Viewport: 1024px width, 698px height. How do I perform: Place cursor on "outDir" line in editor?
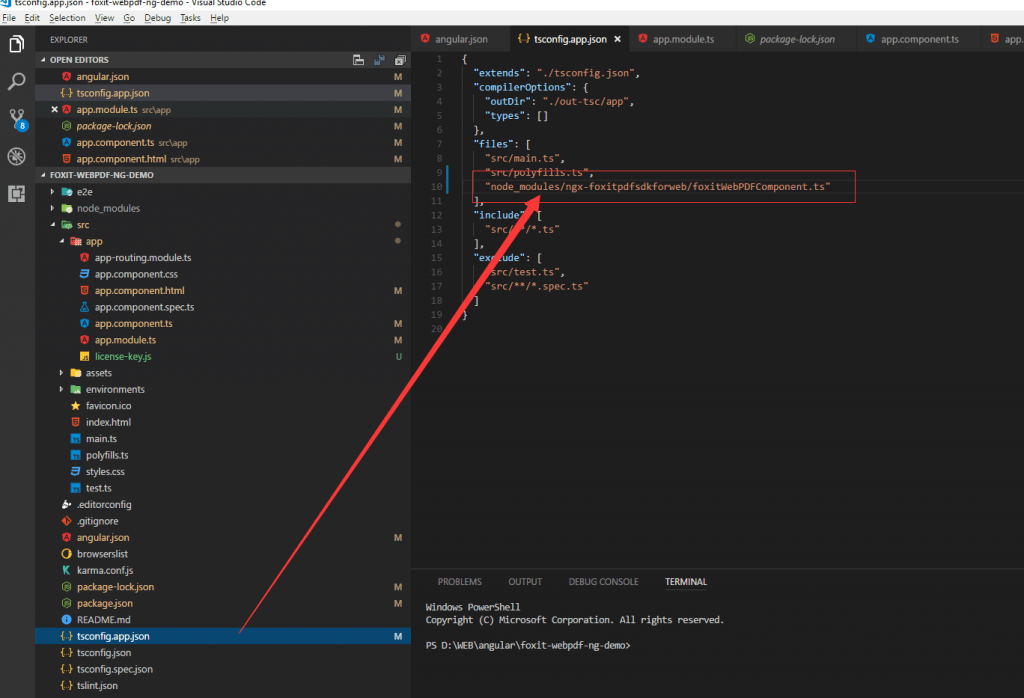click(x=559, y=102)
